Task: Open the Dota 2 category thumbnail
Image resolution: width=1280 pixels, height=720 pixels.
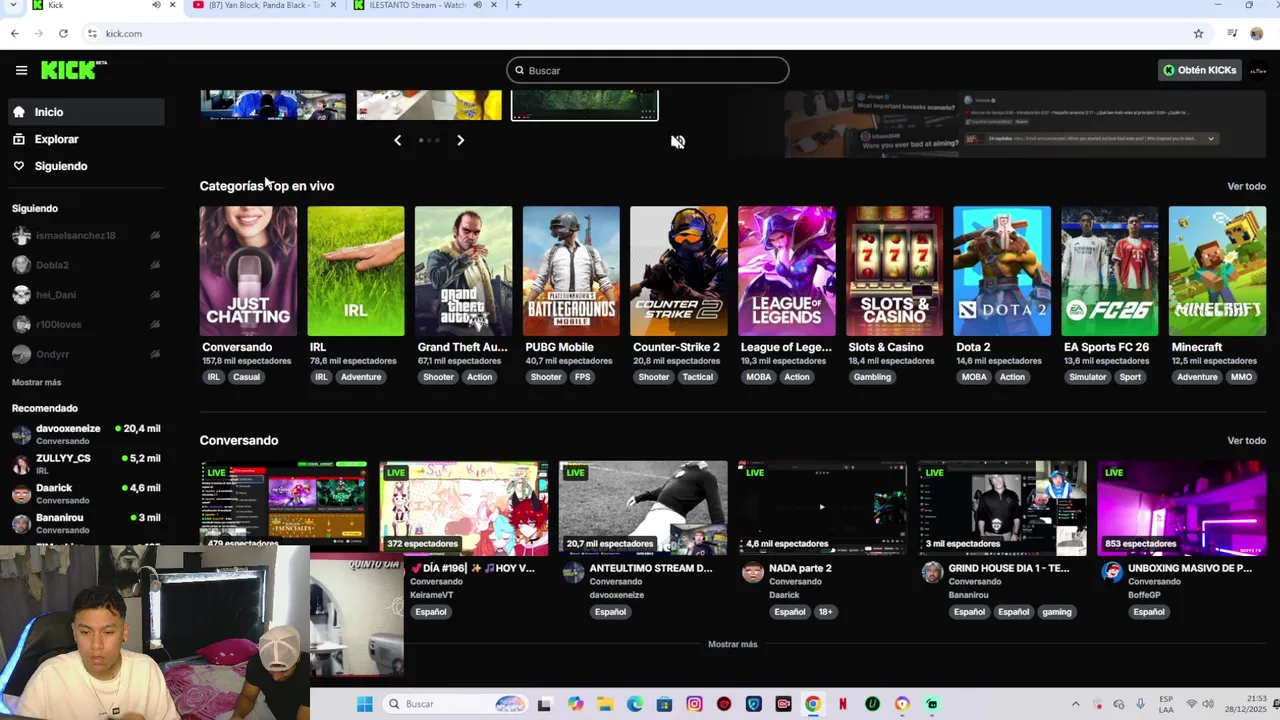Action: tap(1002, 271)
